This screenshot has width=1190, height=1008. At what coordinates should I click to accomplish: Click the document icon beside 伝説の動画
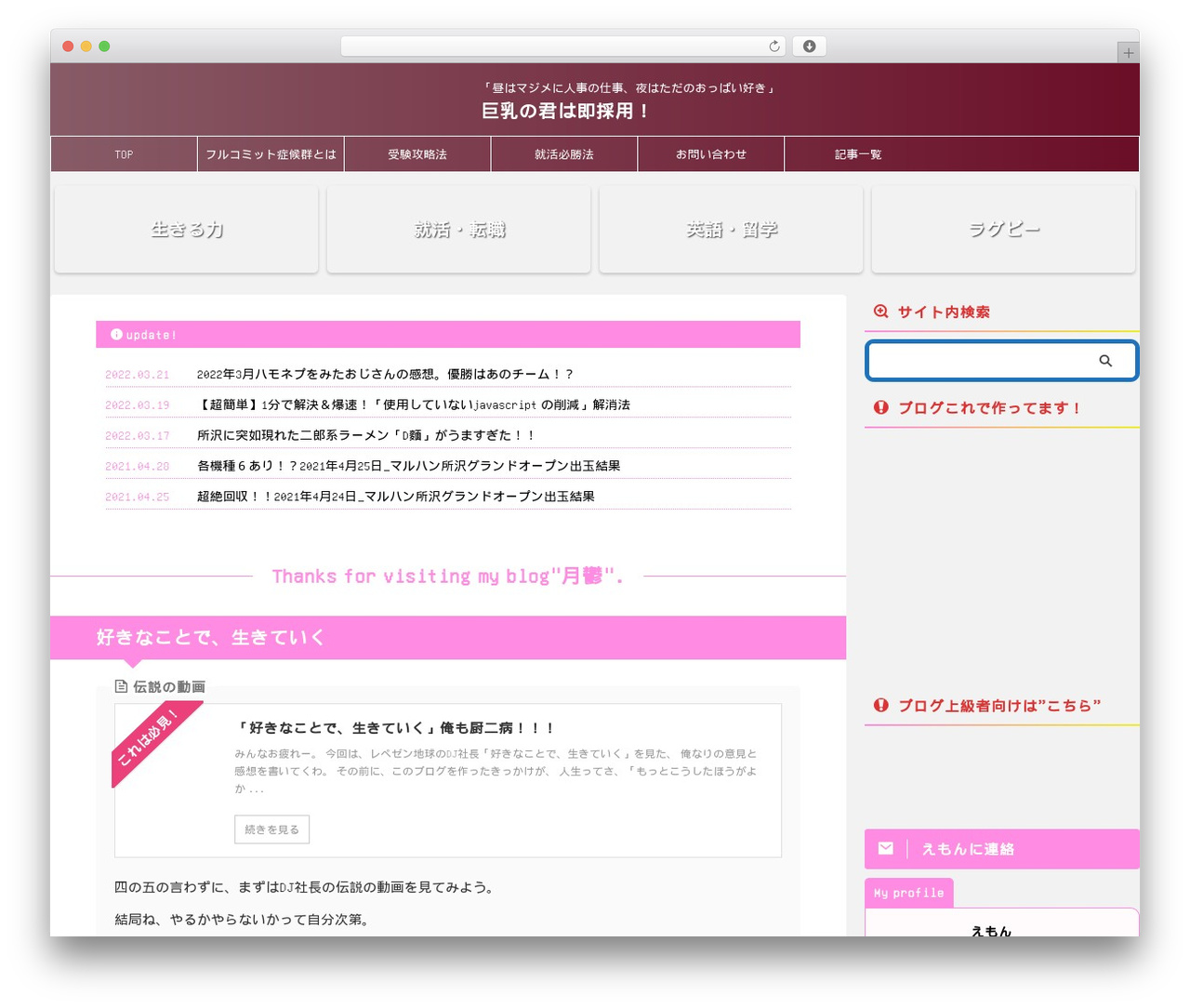(121, 686)
